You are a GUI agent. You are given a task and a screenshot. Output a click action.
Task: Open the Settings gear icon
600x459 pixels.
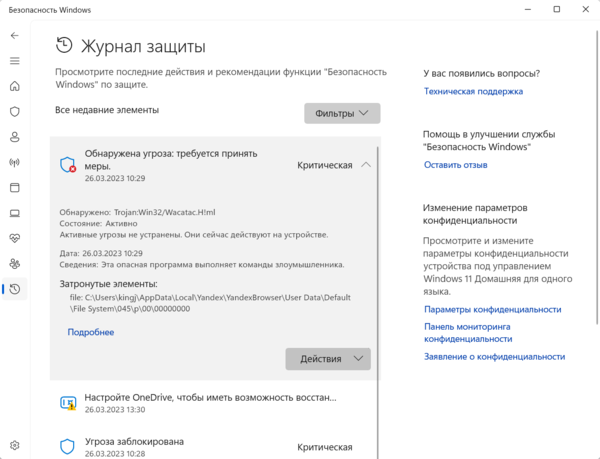click(x=15, y=445)
